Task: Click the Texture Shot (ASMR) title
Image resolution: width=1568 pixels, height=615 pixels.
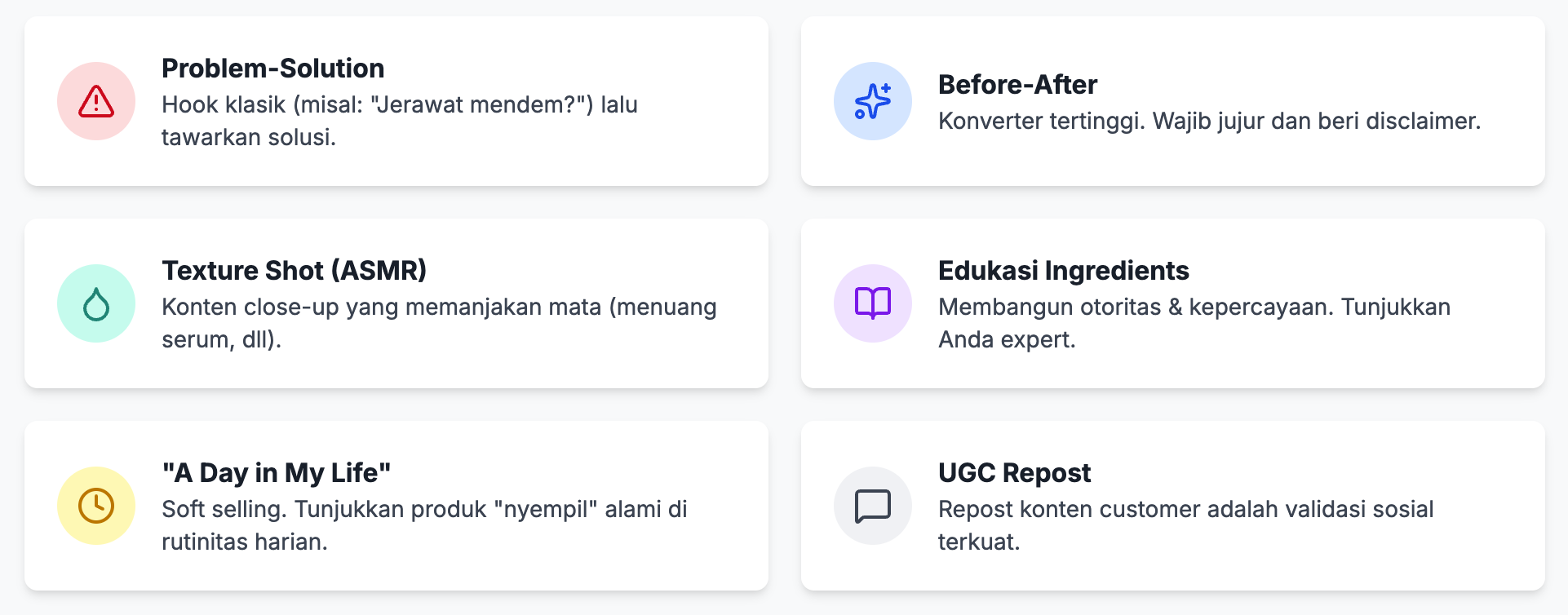Action: point(294,270)
